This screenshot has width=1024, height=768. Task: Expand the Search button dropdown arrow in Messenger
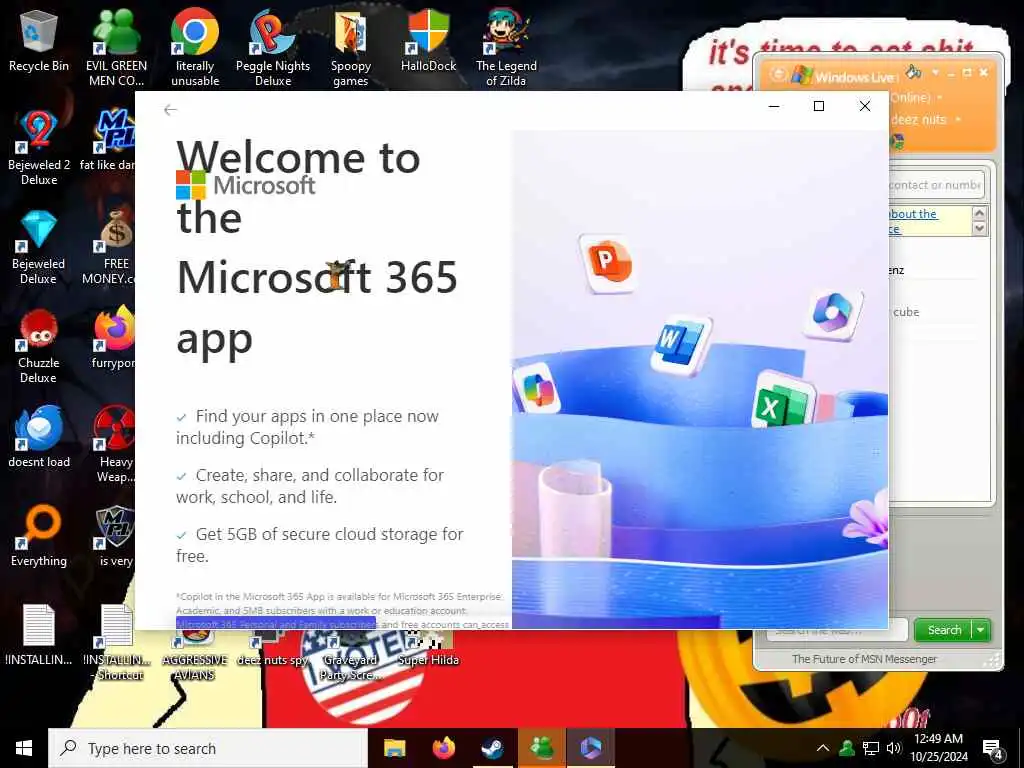(x=981, y=630)
